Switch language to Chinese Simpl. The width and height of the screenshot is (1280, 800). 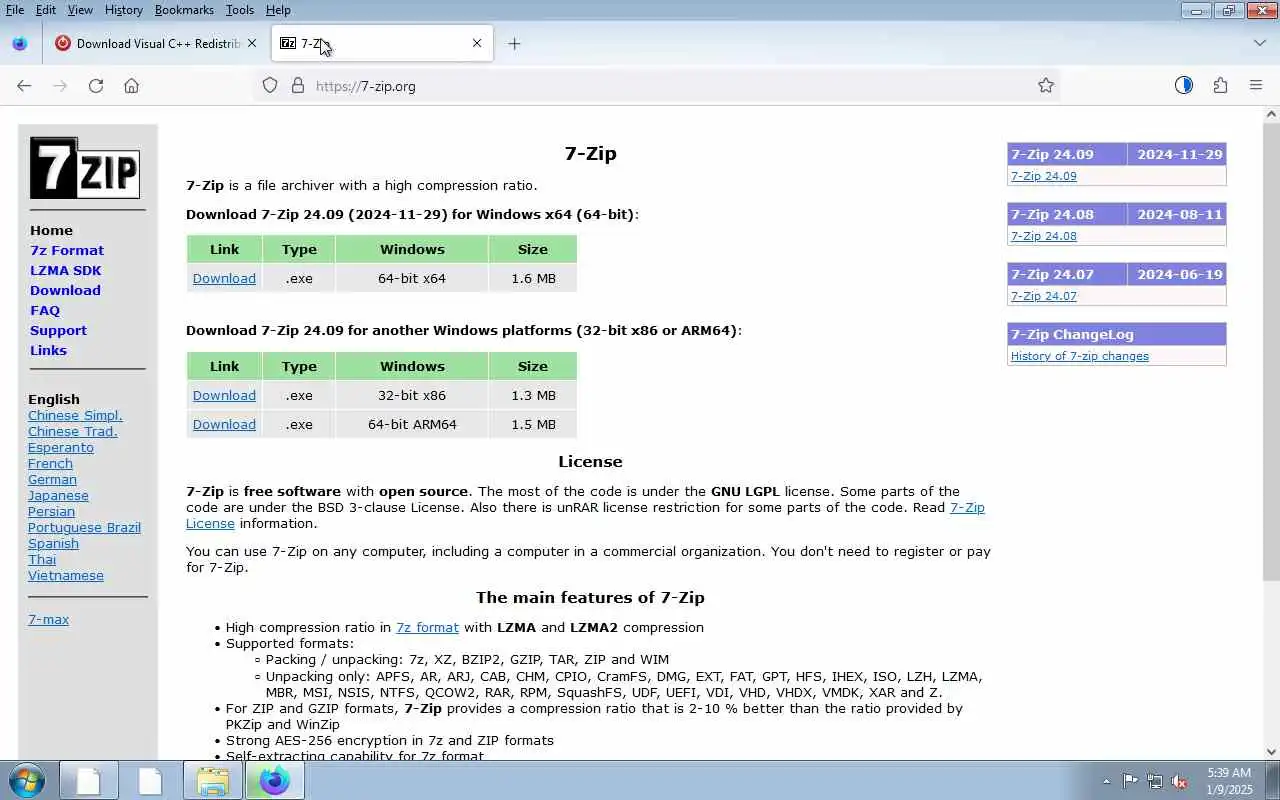click(x=75, y=415)
